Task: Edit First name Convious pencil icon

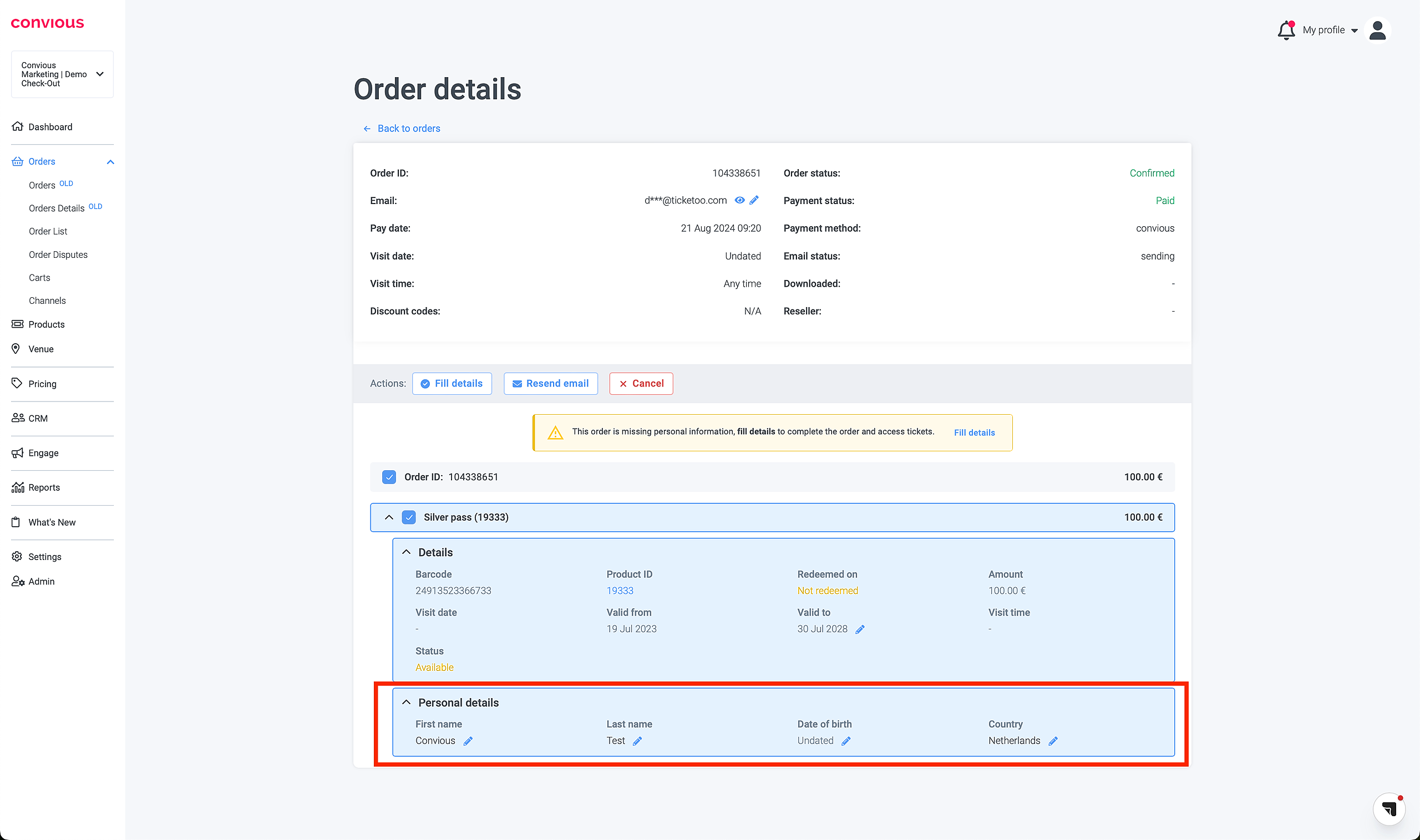Action: 468,741
